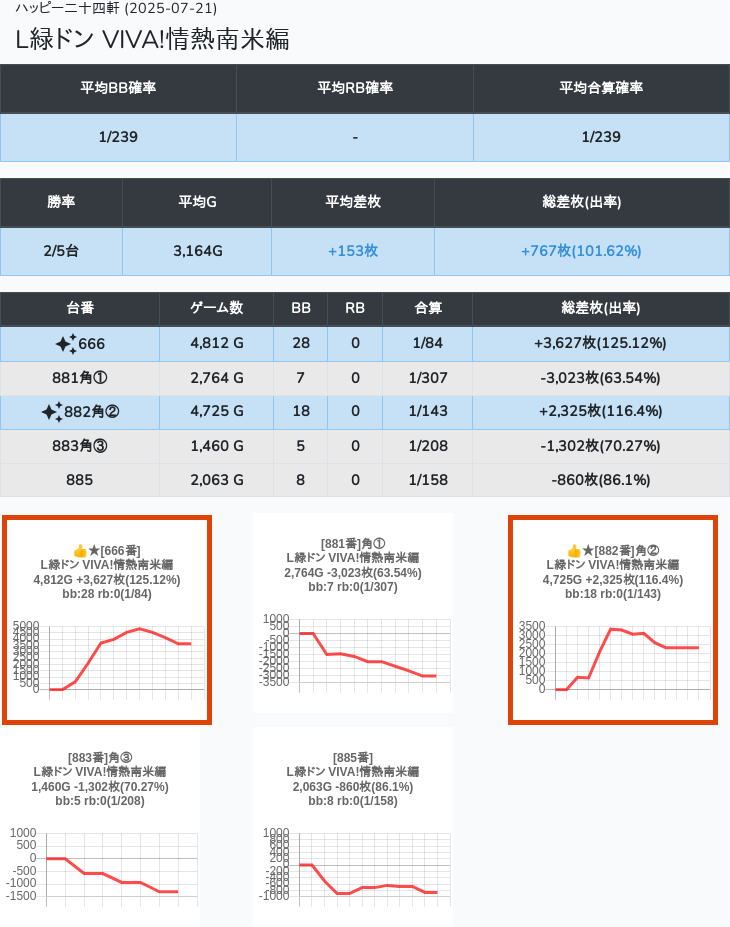Click thumbs-up icon on the 666番 card
Viewport: 730px width, 927px height.
80,551
